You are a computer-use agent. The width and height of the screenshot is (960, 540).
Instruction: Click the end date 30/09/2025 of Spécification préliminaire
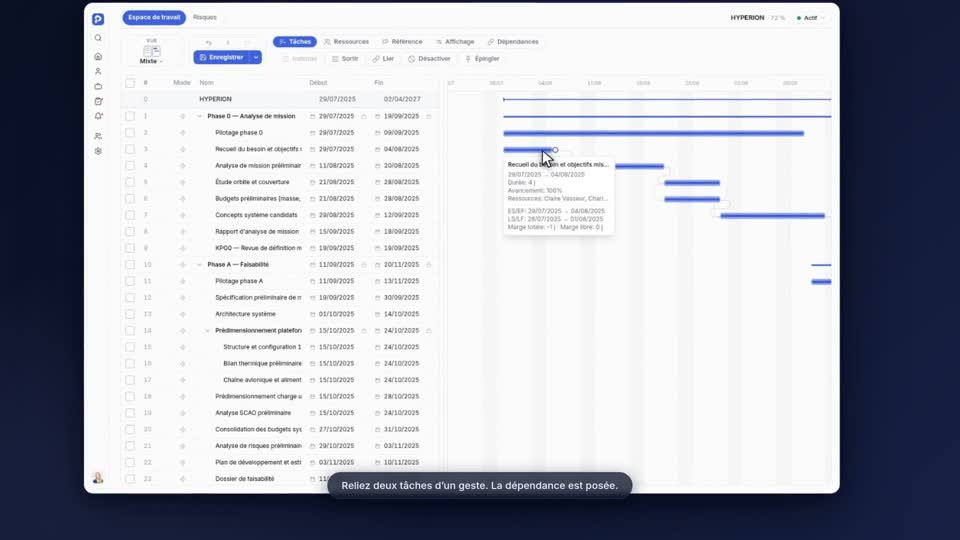click(401, 298)
